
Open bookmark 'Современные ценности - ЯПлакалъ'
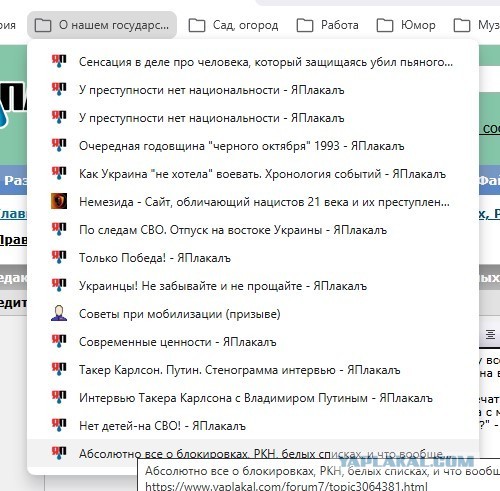(253, 342)
